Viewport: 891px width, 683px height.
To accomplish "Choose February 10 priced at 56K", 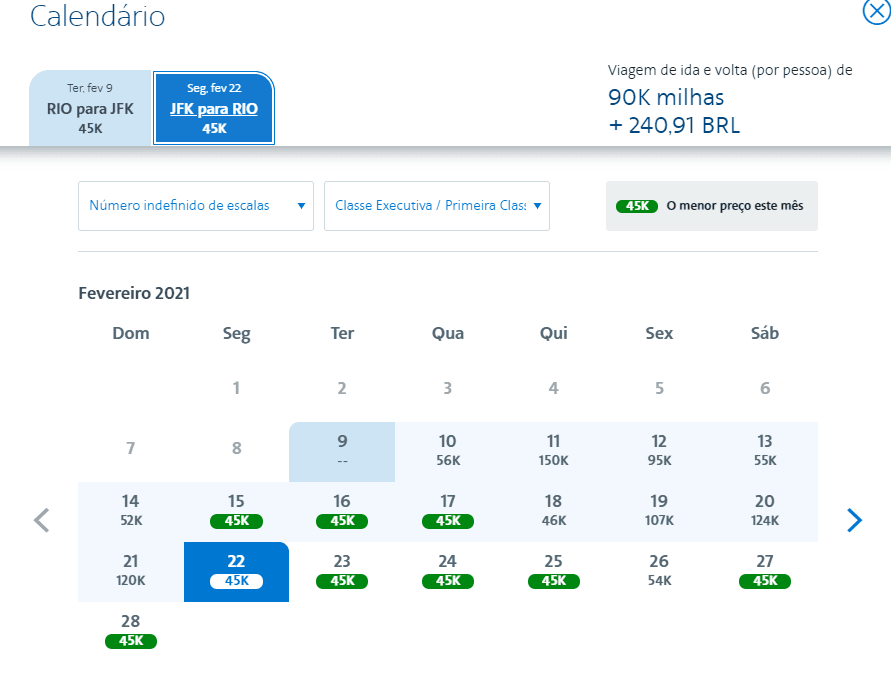I will [448, 452].
